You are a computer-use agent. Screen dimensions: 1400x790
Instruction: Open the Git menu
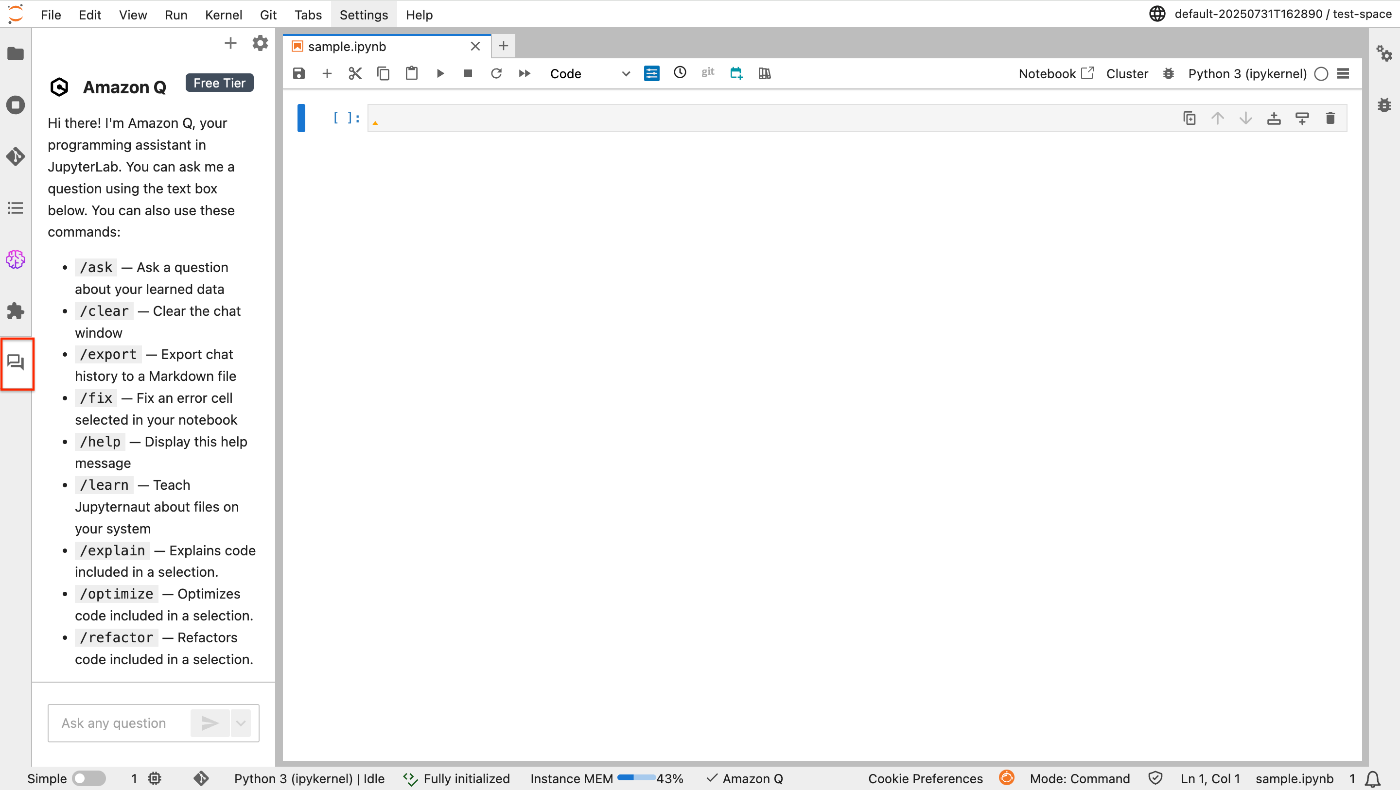[269, 15]
